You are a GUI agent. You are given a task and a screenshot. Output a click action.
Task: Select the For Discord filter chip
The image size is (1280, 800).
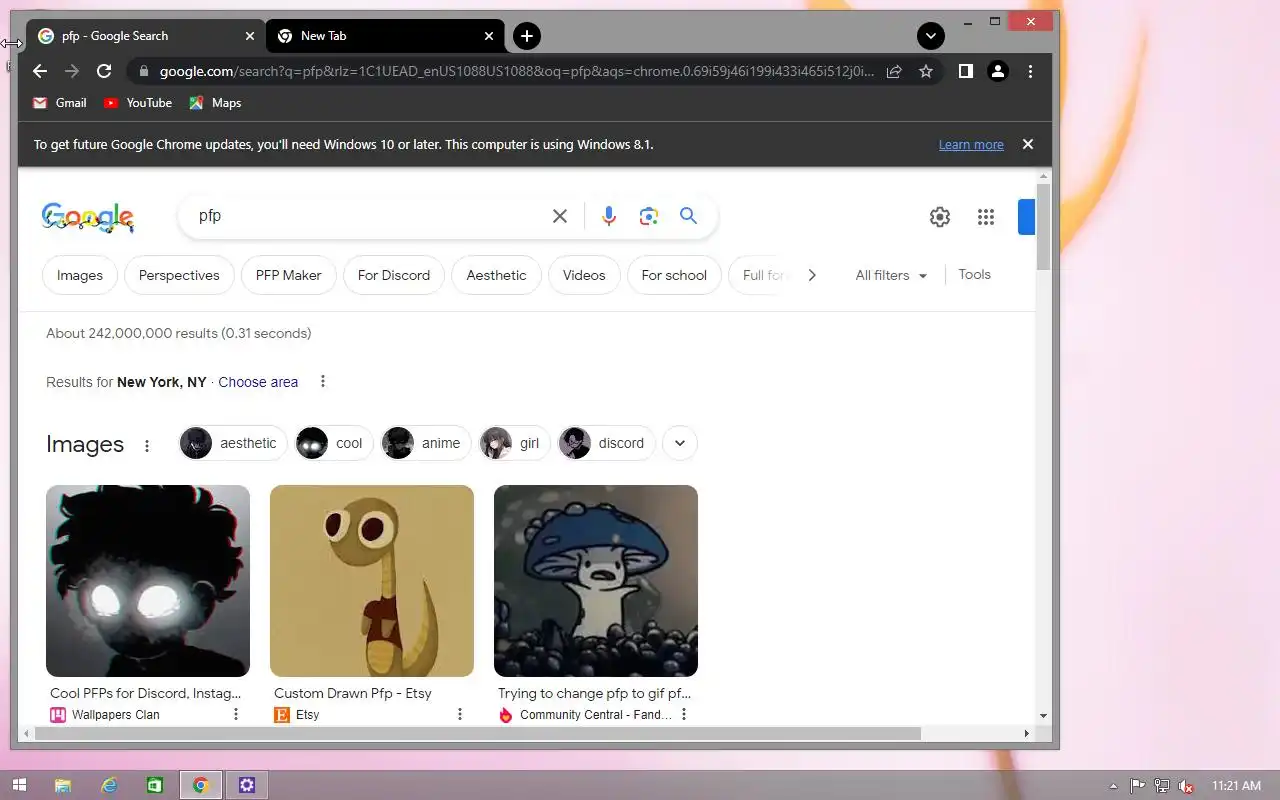click(394, 275)
